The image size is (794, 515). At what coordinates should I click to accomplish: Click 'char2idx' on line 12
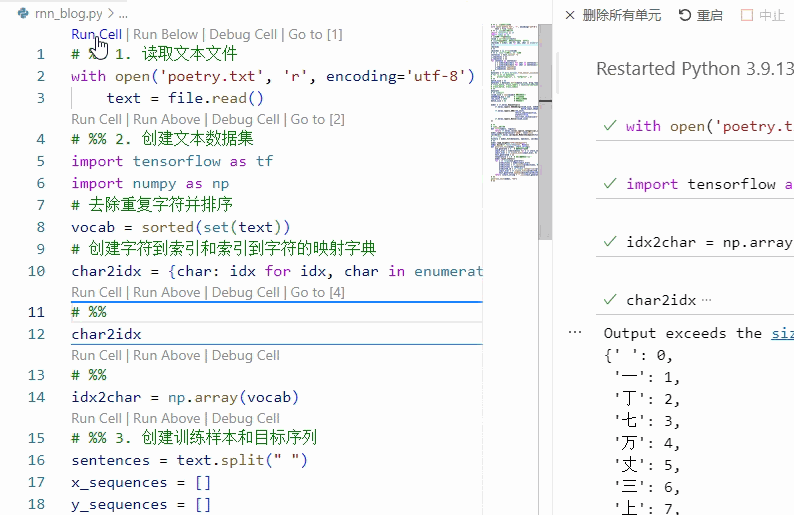[106, 334]
